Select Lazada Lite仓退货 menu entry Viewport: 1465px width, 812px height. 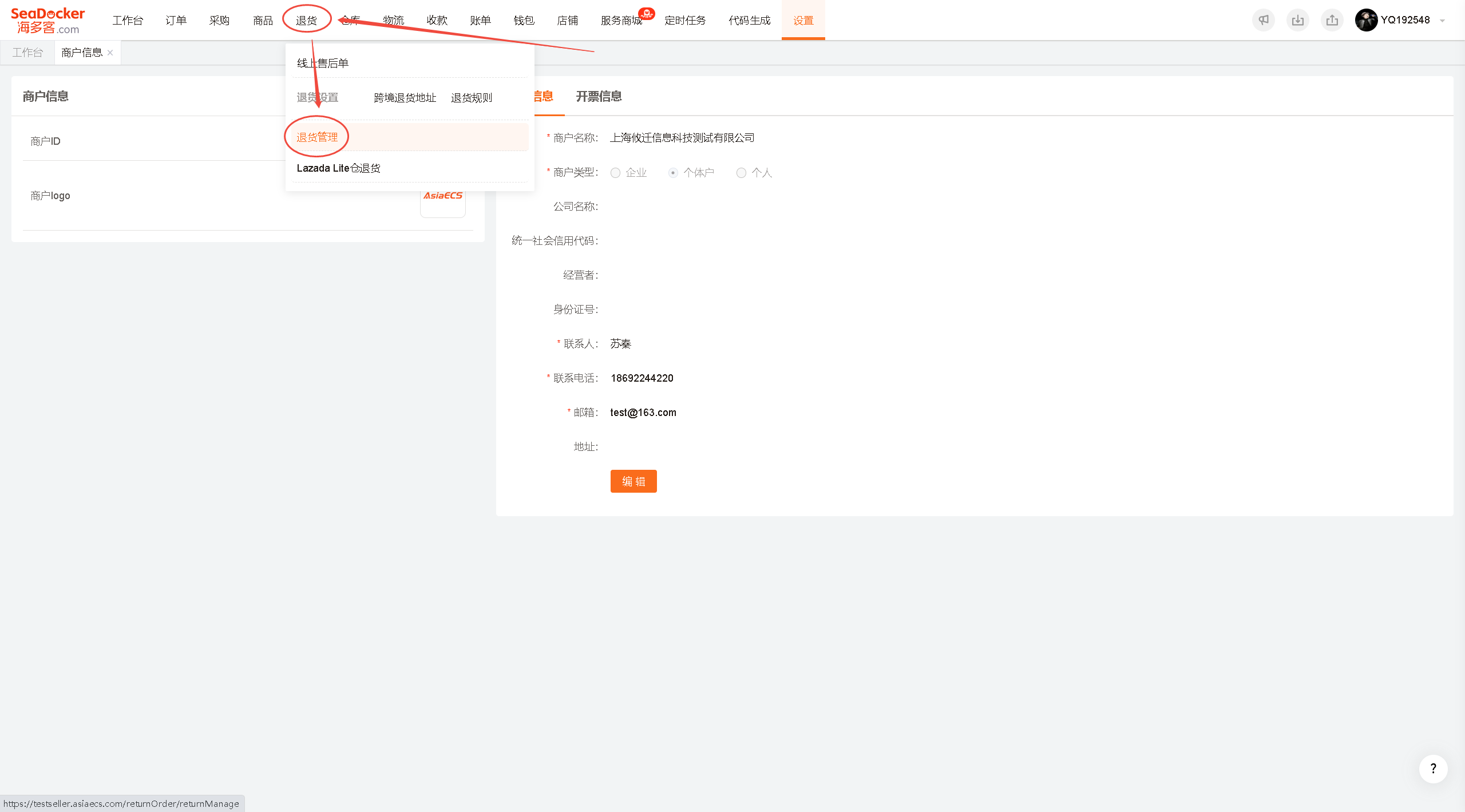(x=339, y=168)
